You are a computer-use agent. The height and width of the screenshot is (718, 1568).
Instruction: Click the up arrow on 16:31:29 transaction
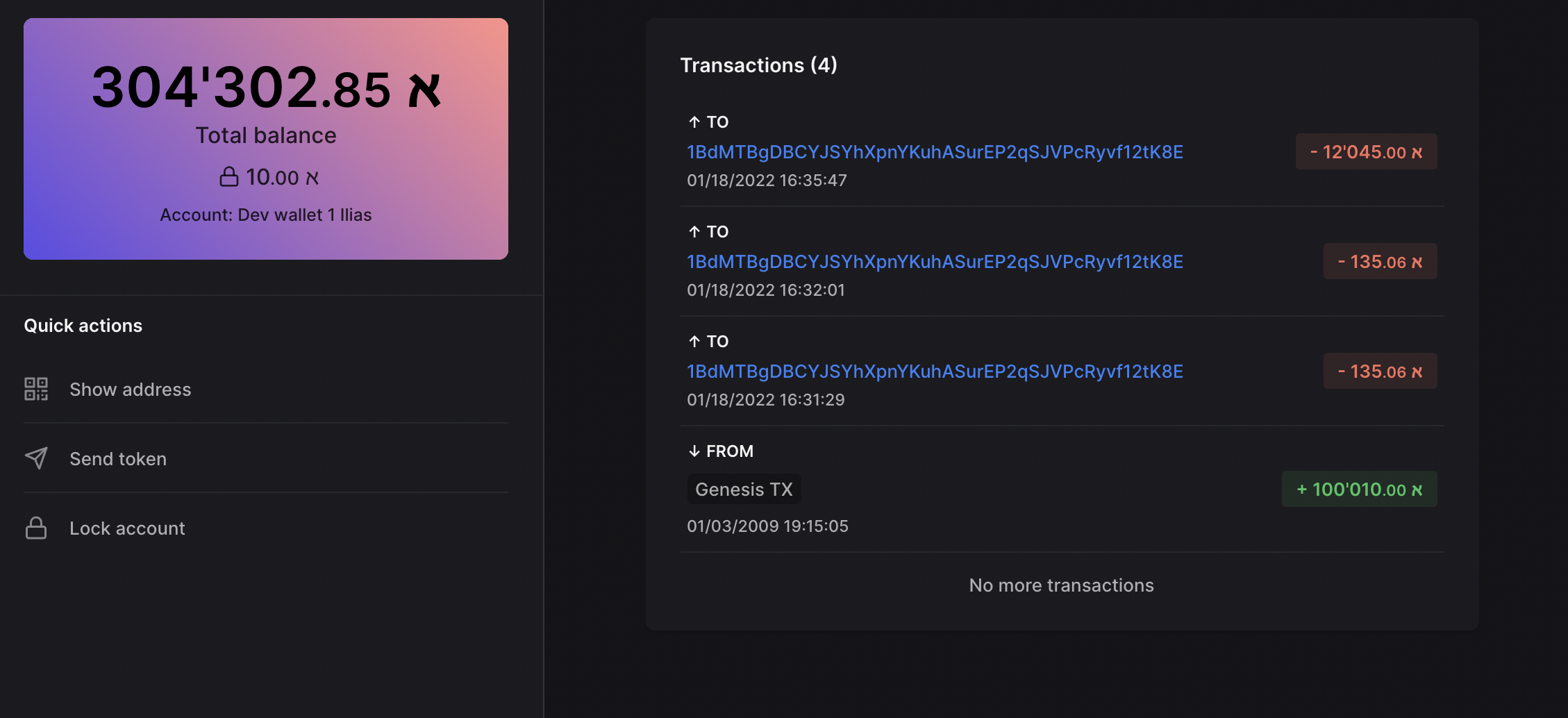pos(693,341)
